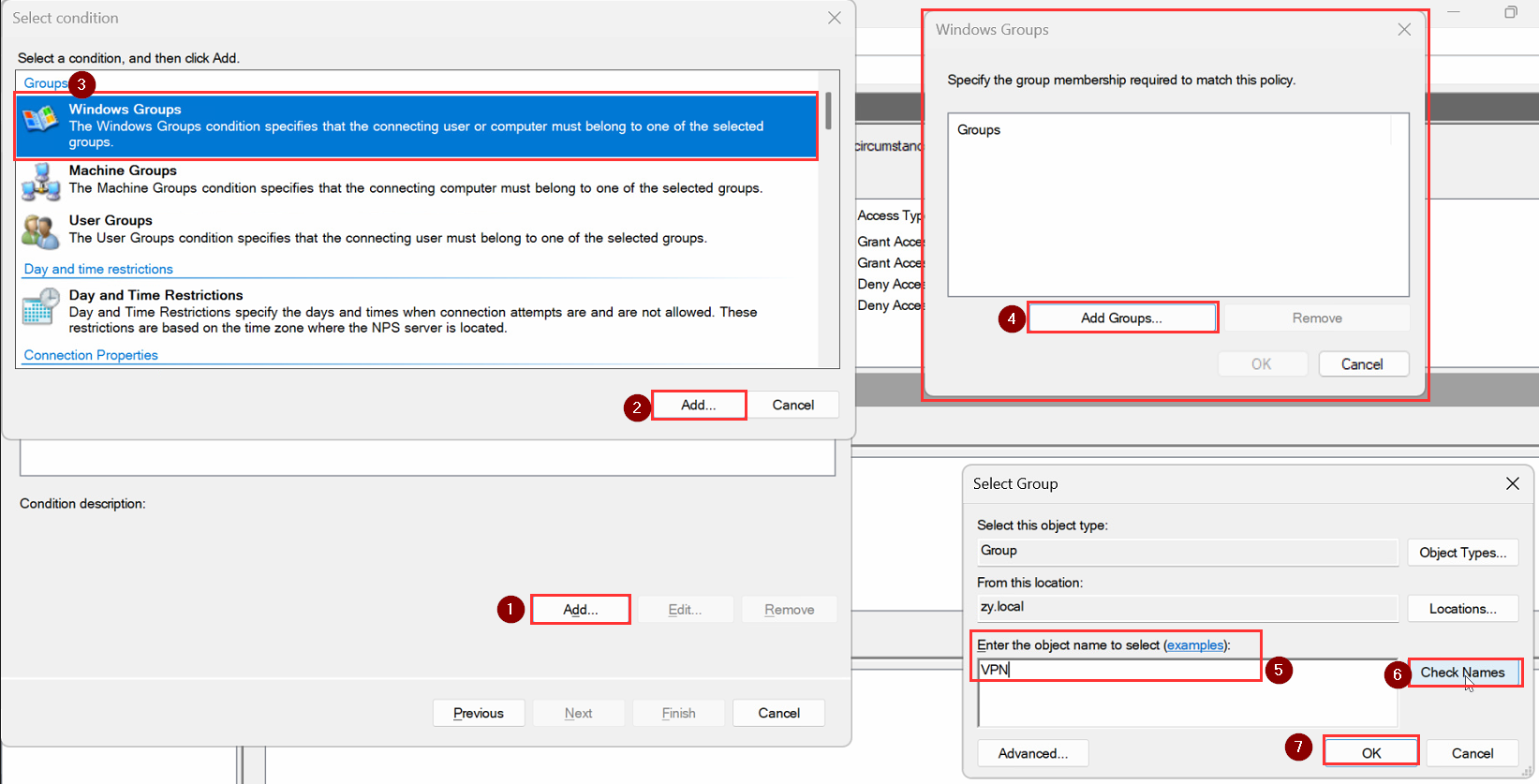
Task: Click Add... below Condition description
Action: (581, 610)
